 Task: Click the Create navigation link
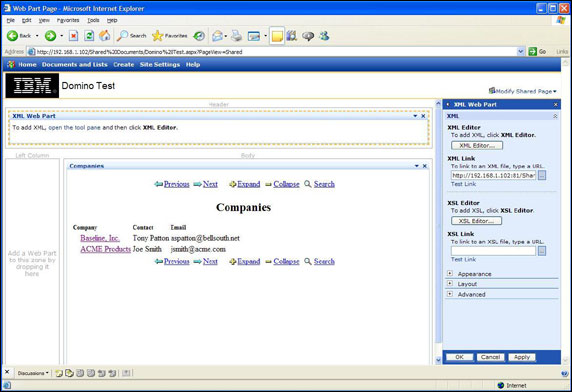[x=124, y=65]
